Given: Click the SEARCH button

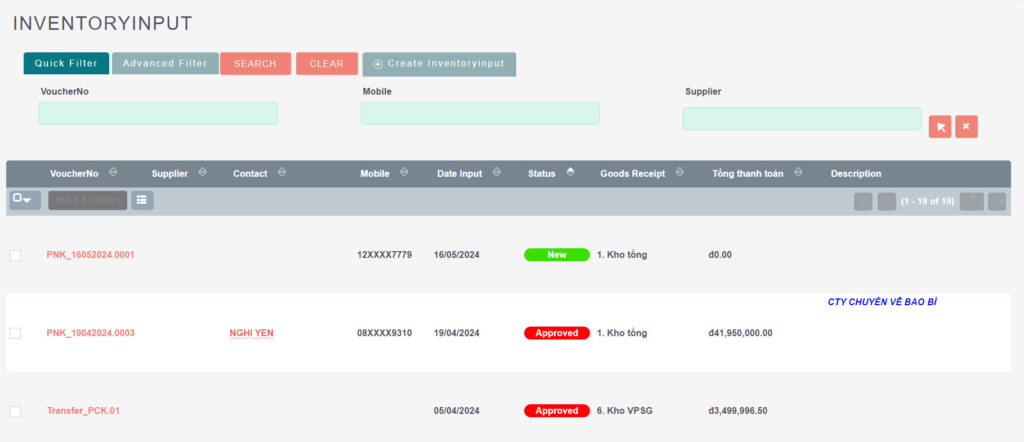Looking at the screenshot, I should (x=255, y=64).
